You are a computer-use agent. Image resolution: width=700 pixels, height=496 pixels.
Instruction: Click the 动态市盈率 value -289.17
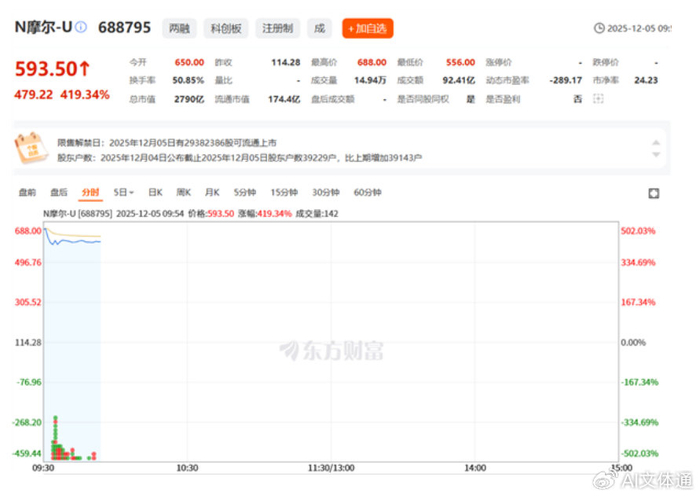[x=566, y=80]
